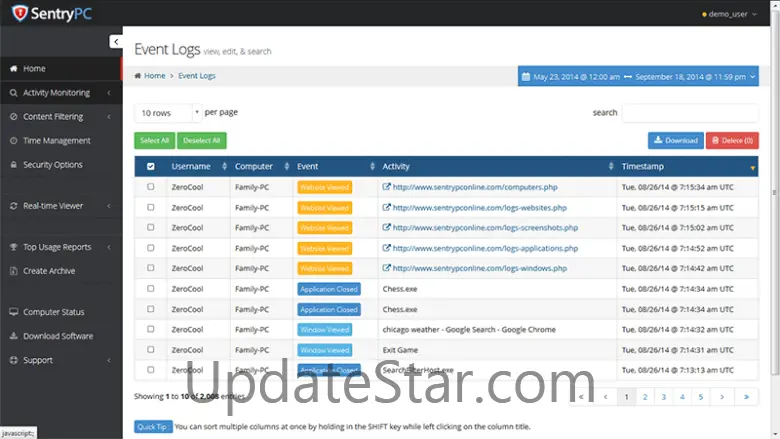The width and height of the screenshot is (780, 439).
Task: Click the Deselect All button
Action: click(201, 141)
